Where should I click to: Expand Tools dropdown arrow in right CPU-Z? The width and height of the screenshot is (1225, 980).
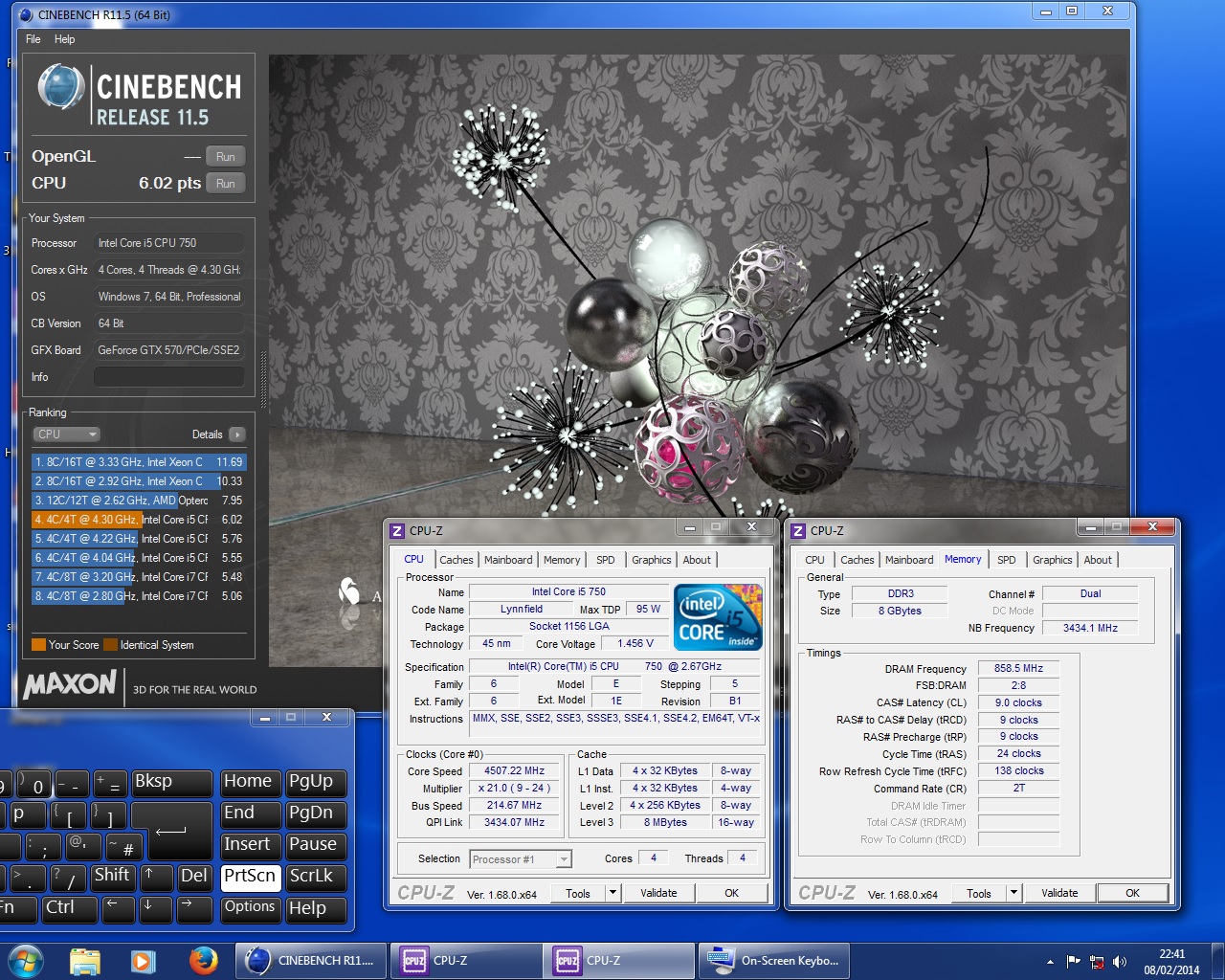[1013, 893]
